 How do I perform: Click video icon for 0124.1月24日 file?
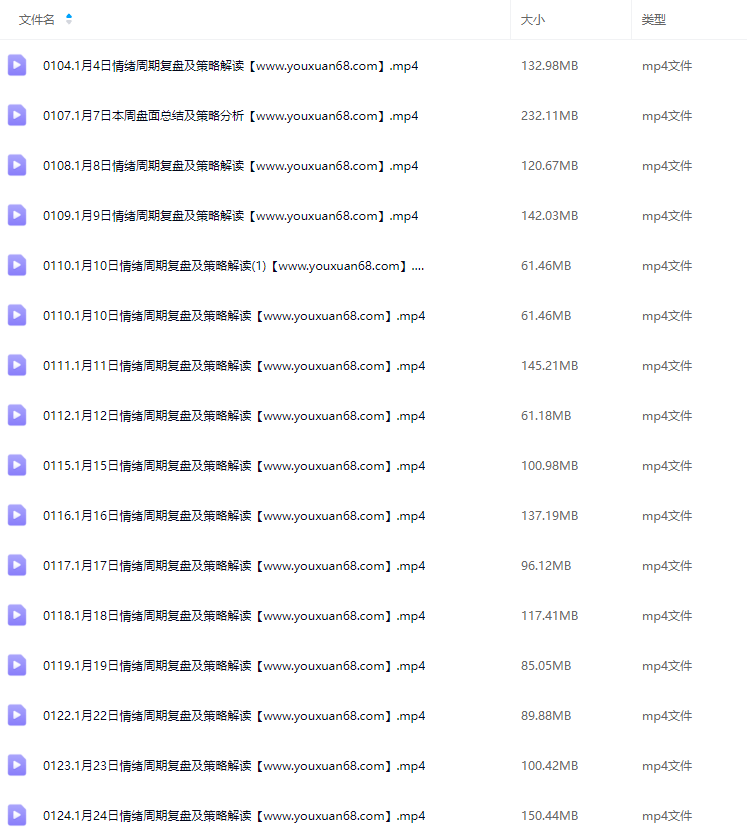pyautogui.click(x=17, y=815)
